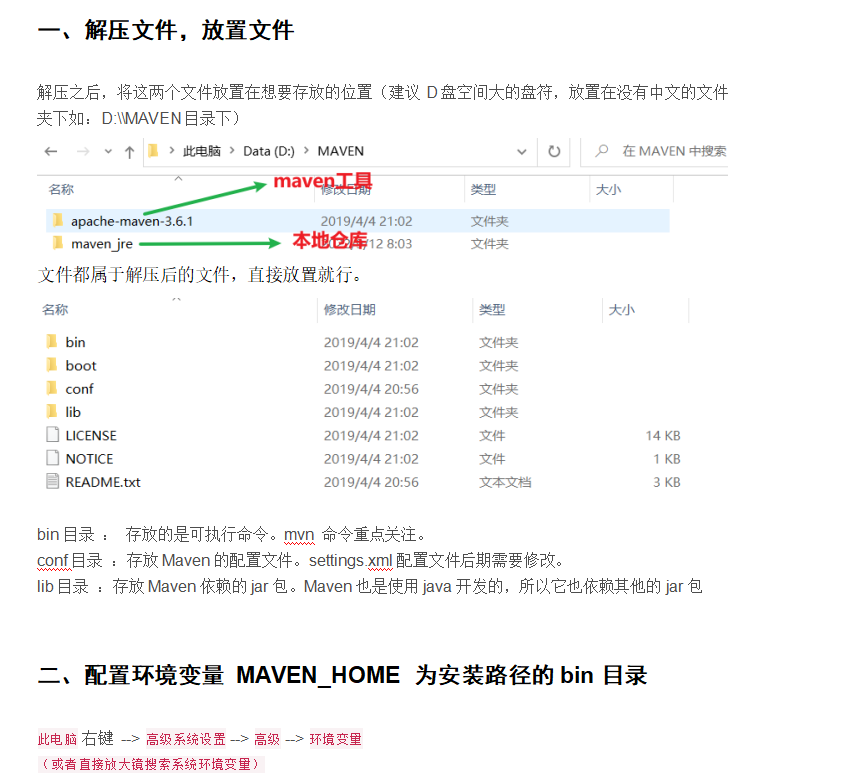Select the README.txt file
Viewport: 867px width, 775px height.
click(x=103, y=482)
